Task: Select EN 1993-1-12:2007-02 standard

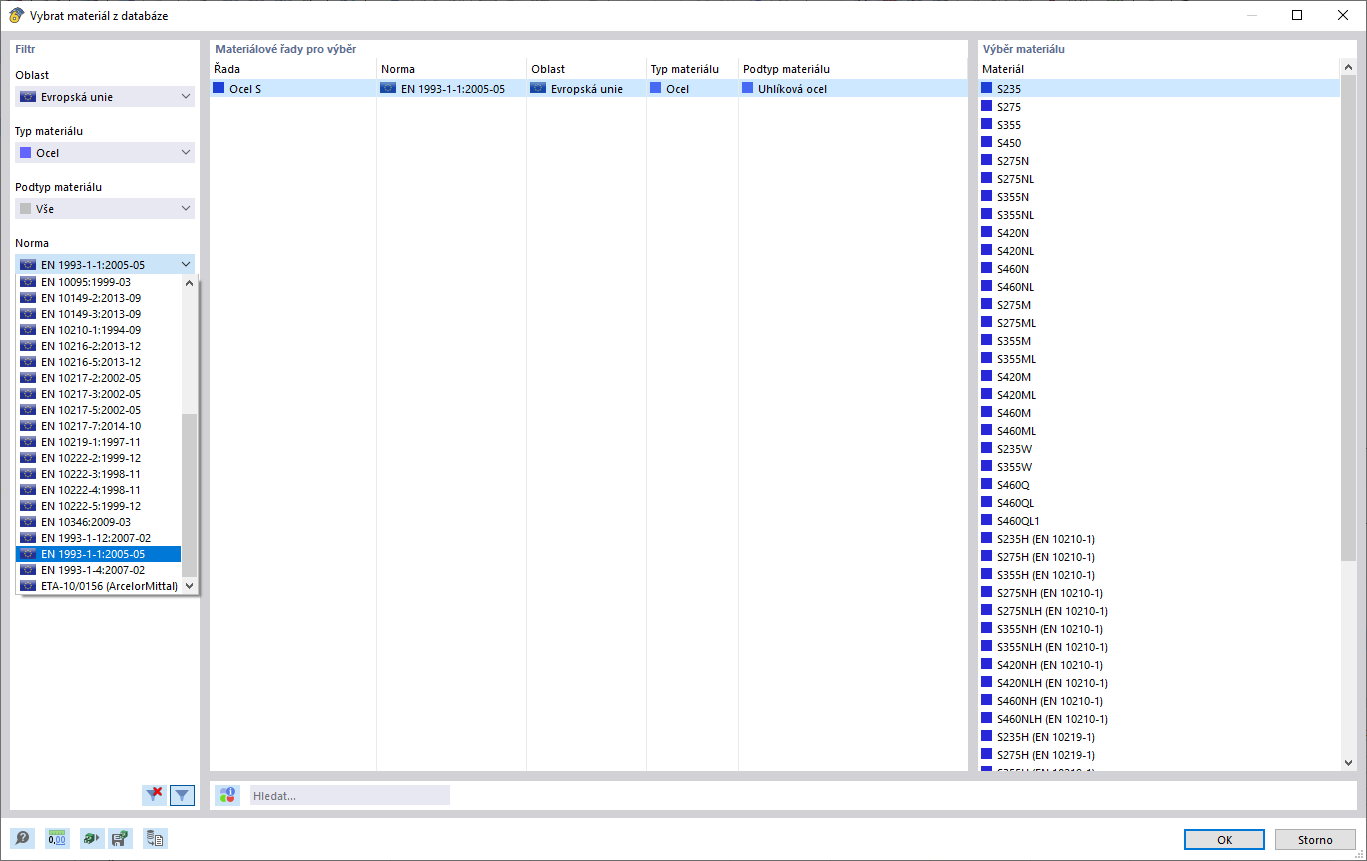Action: (99, 538)
